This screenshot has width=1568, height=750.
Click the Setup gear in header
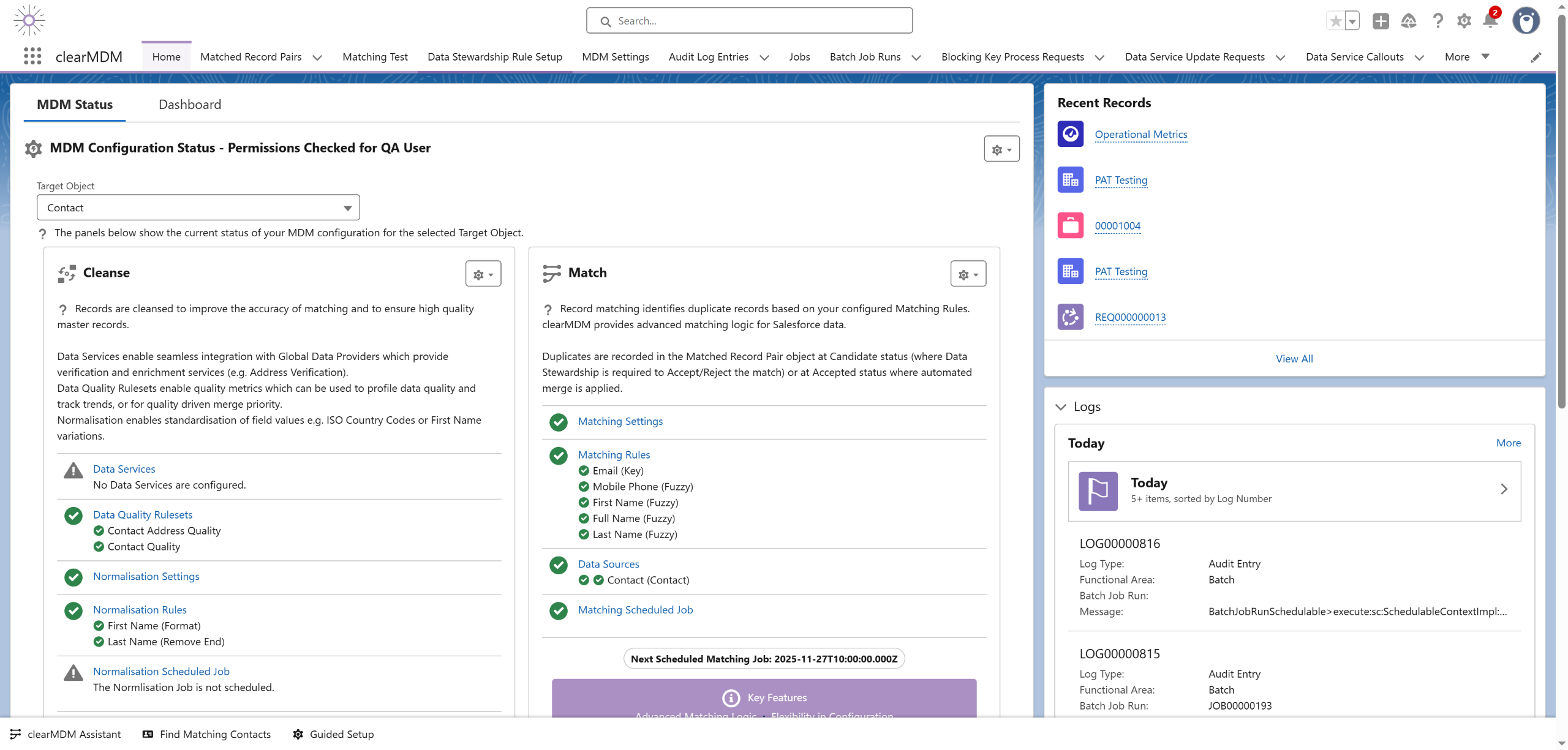point(1464,21)
